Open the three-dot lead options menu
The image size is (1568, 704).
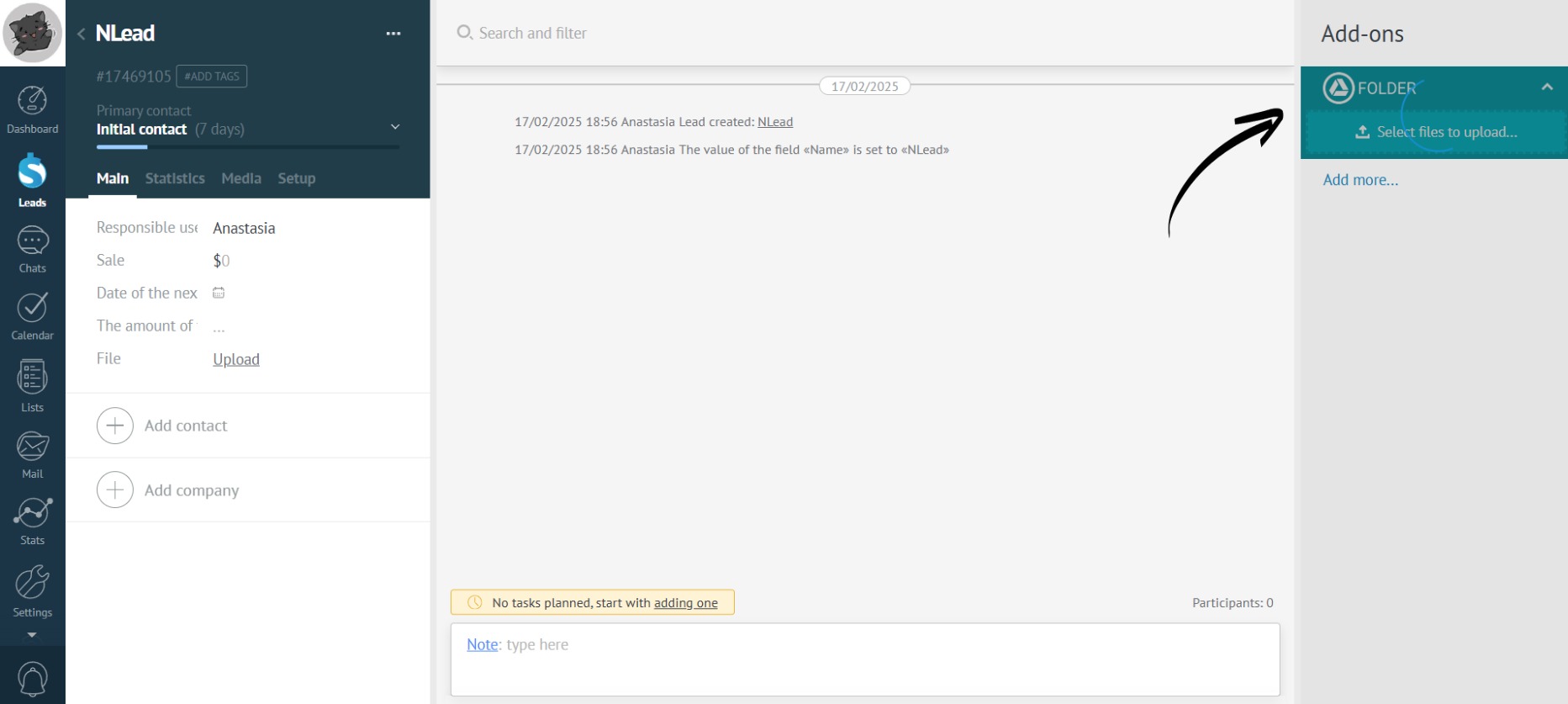[393, 34]
